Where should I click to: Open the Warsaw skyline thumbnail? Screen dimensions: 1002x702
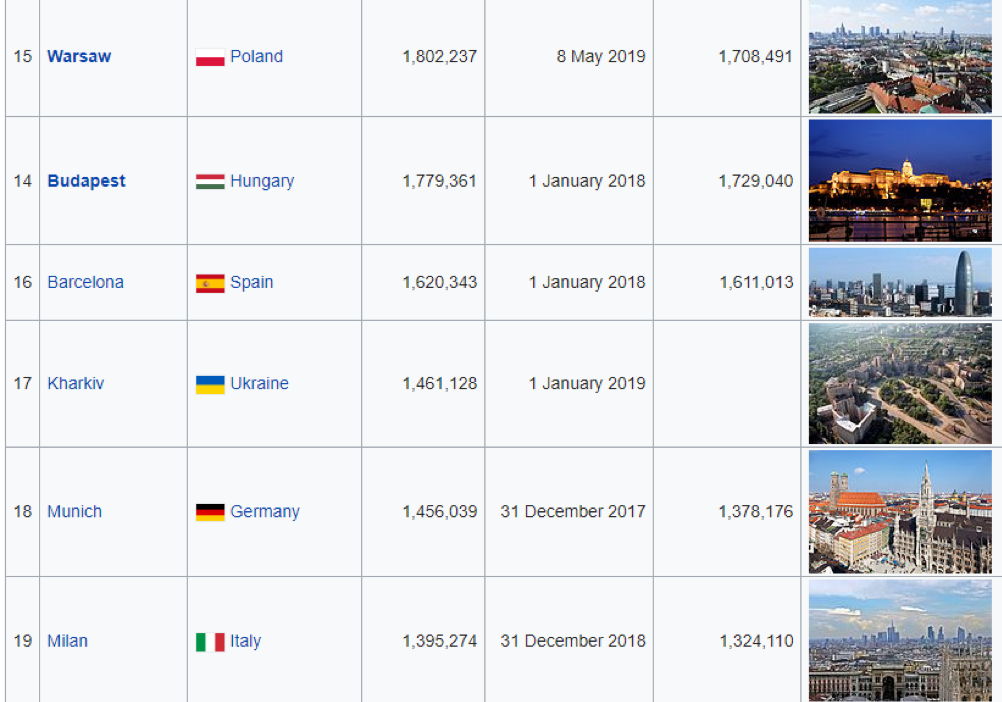pos(900,56)
